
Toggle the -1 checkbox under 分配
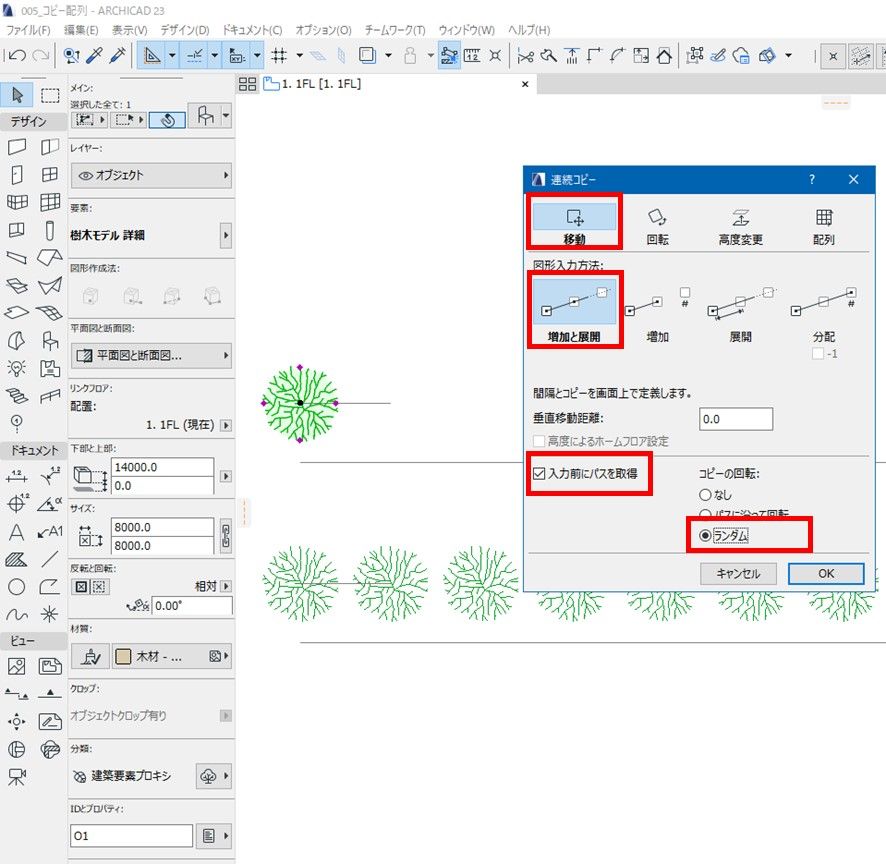817,354
